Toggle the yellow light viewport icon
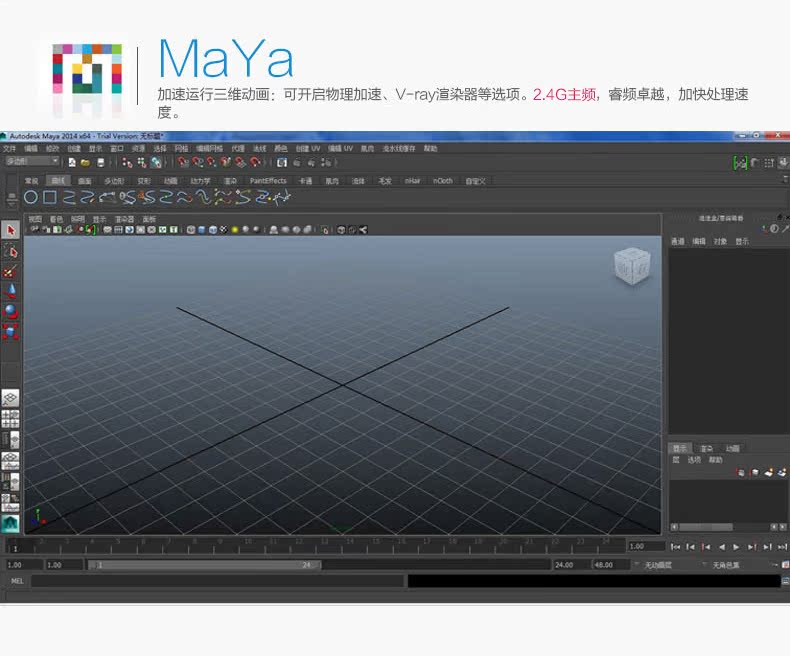Image resolution: width=790 pixels, height=656 pixels. (x=234, y=230)
